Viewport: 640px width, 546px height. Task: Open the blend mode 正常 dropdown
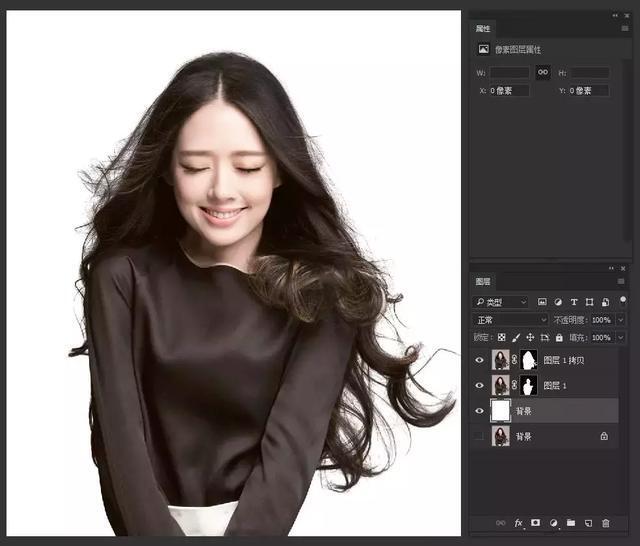[x=510, y=320]
